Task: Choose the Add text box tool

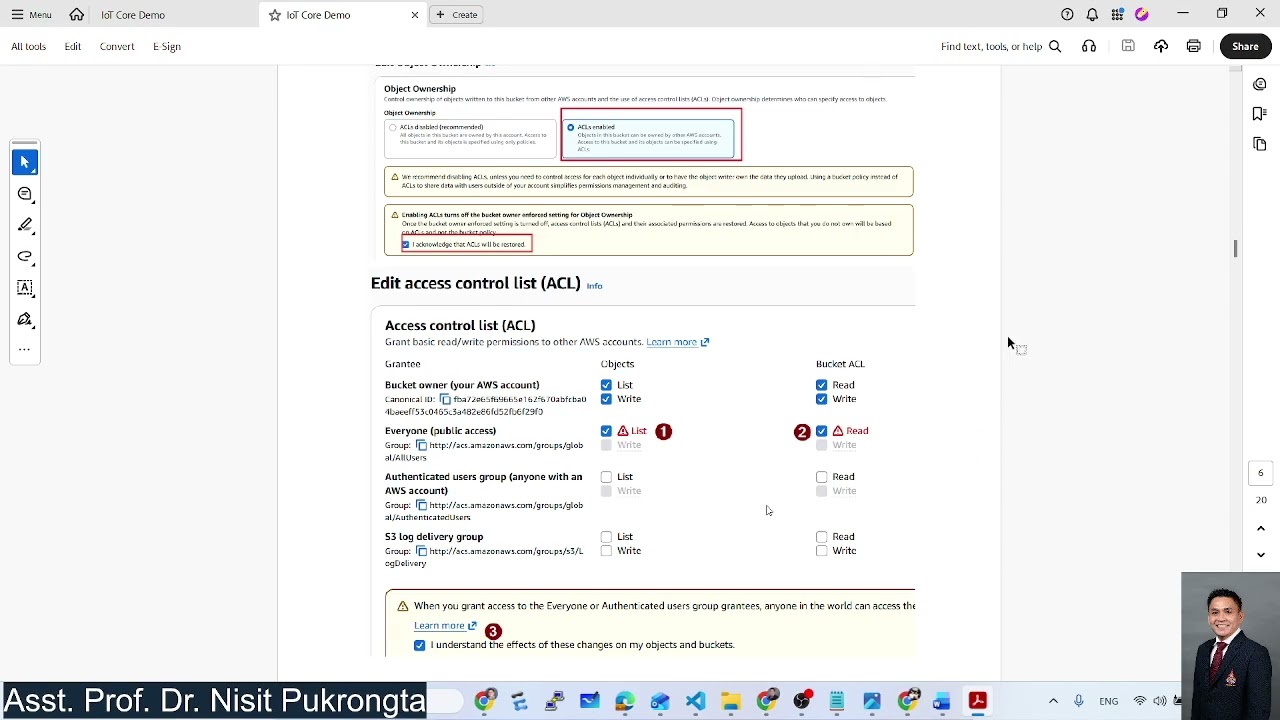Action: pyautogui.click(x=25, y=288)
